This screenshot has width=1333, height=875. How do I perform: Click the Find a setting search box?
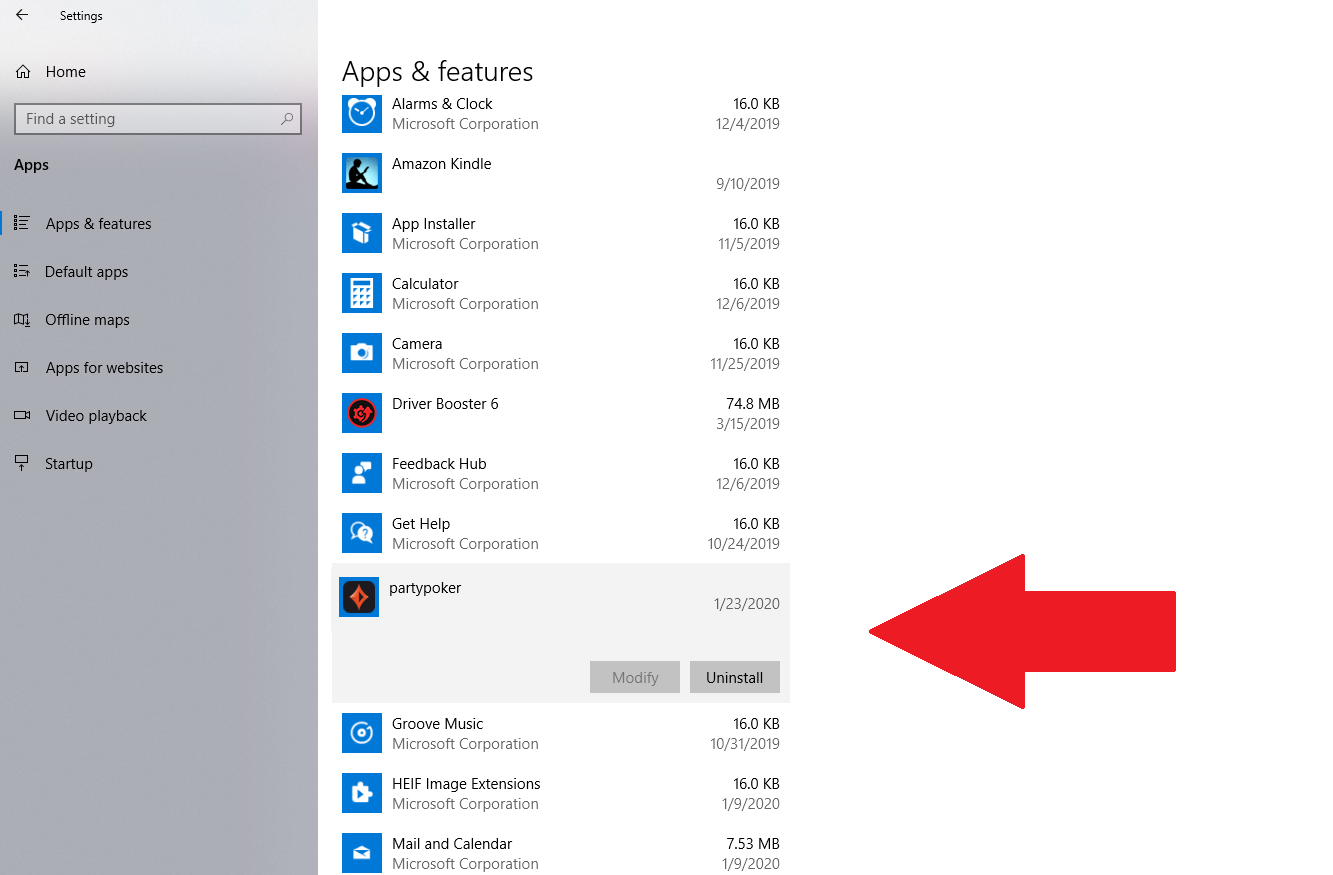(x=150, y=119)
